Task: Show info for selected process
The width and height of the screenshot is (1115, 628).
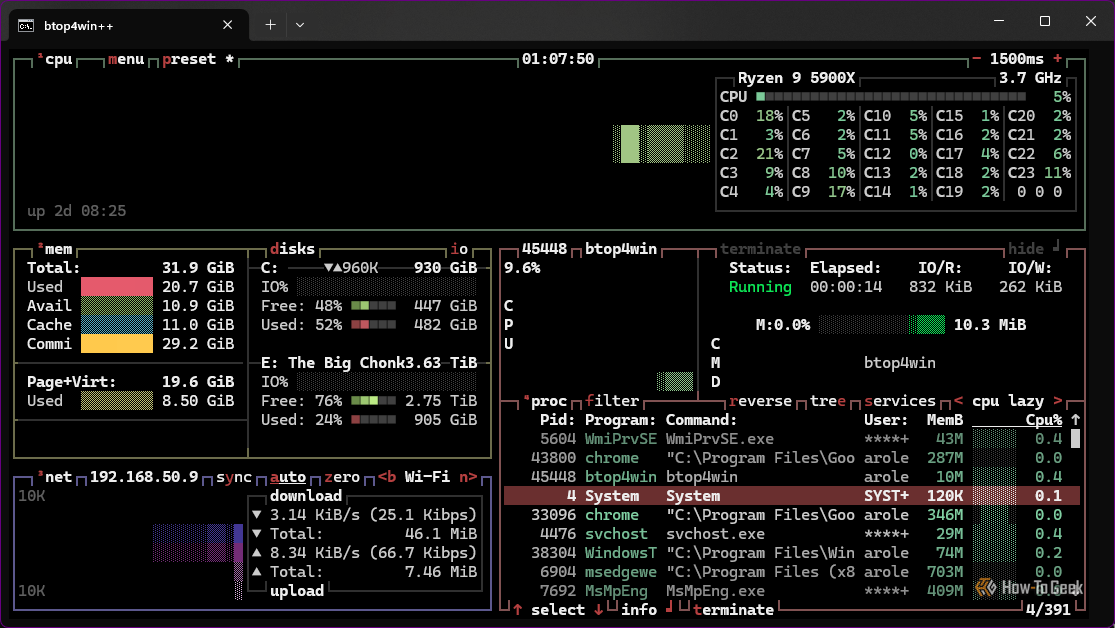Action: (x=639, y=610)
